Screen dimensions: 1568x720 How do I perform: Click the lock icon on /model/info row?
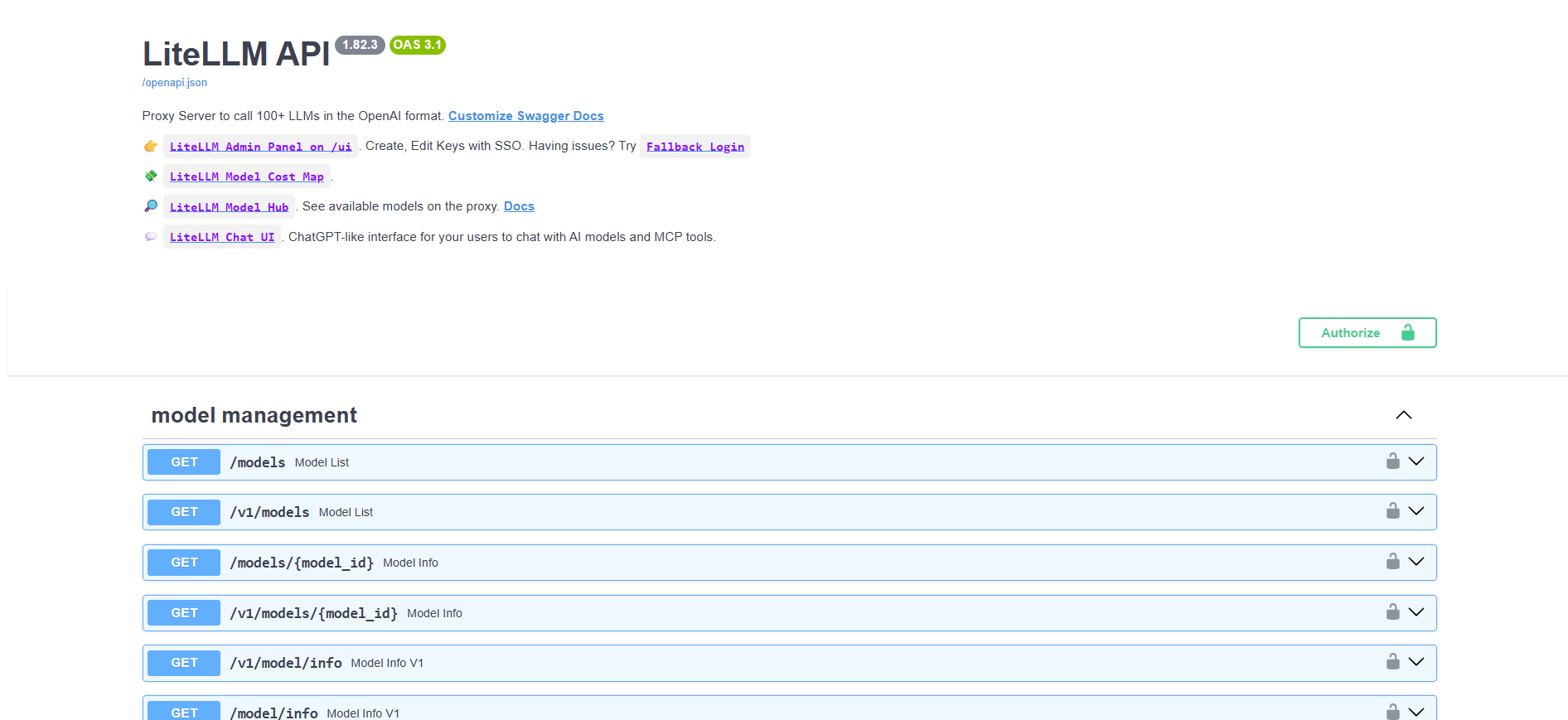pos(1393,712)
